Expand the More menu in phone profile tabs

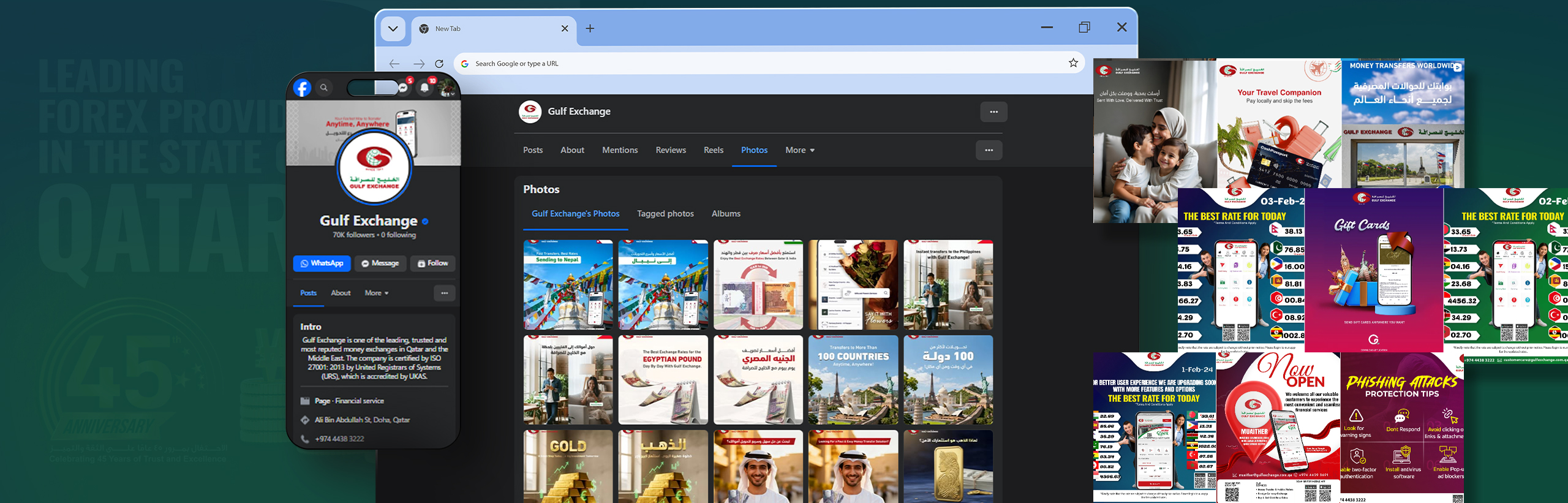pos(377,293)
